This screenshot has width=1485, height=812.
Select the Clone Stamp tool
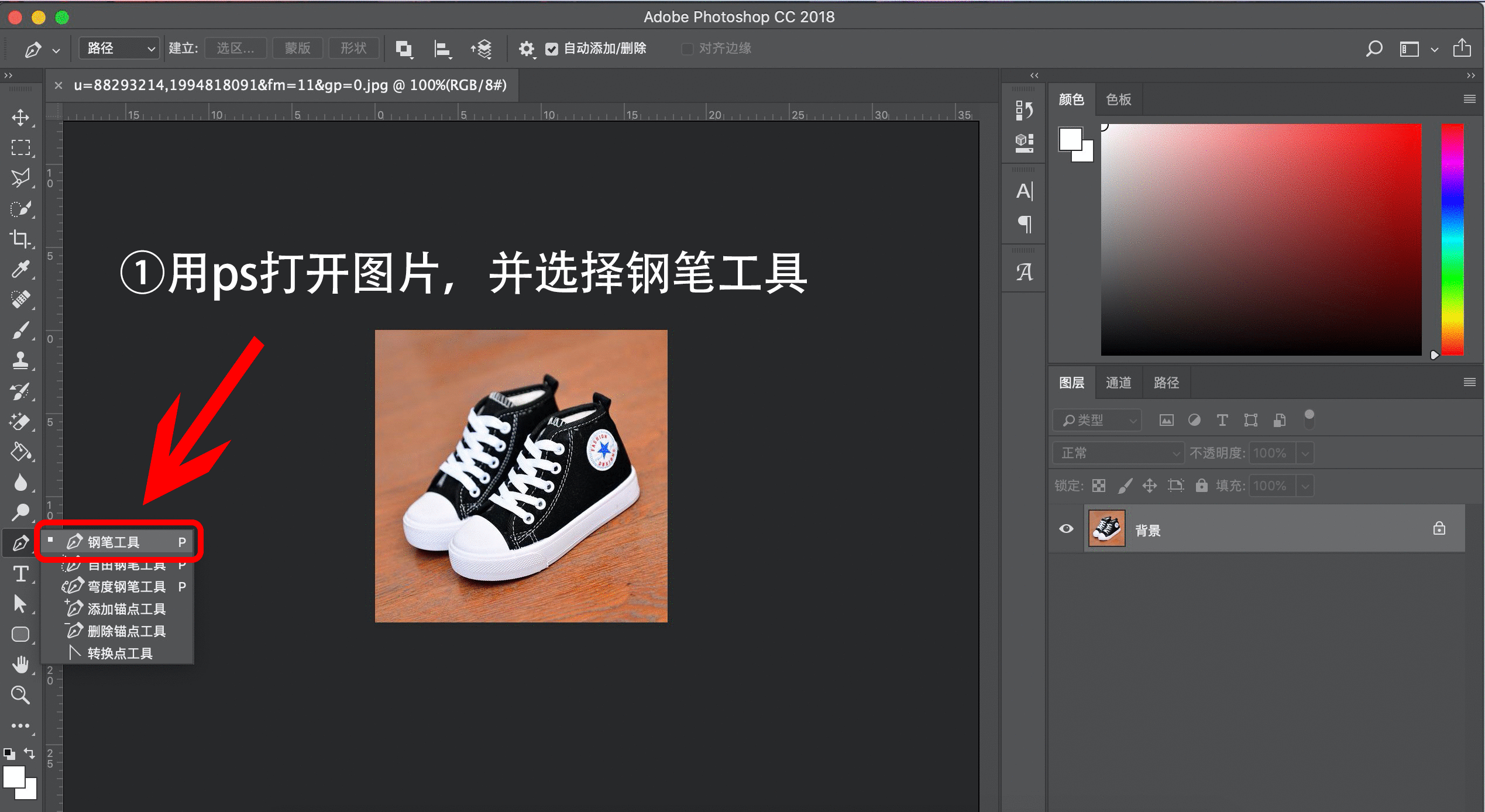click(x=20, y=360)
